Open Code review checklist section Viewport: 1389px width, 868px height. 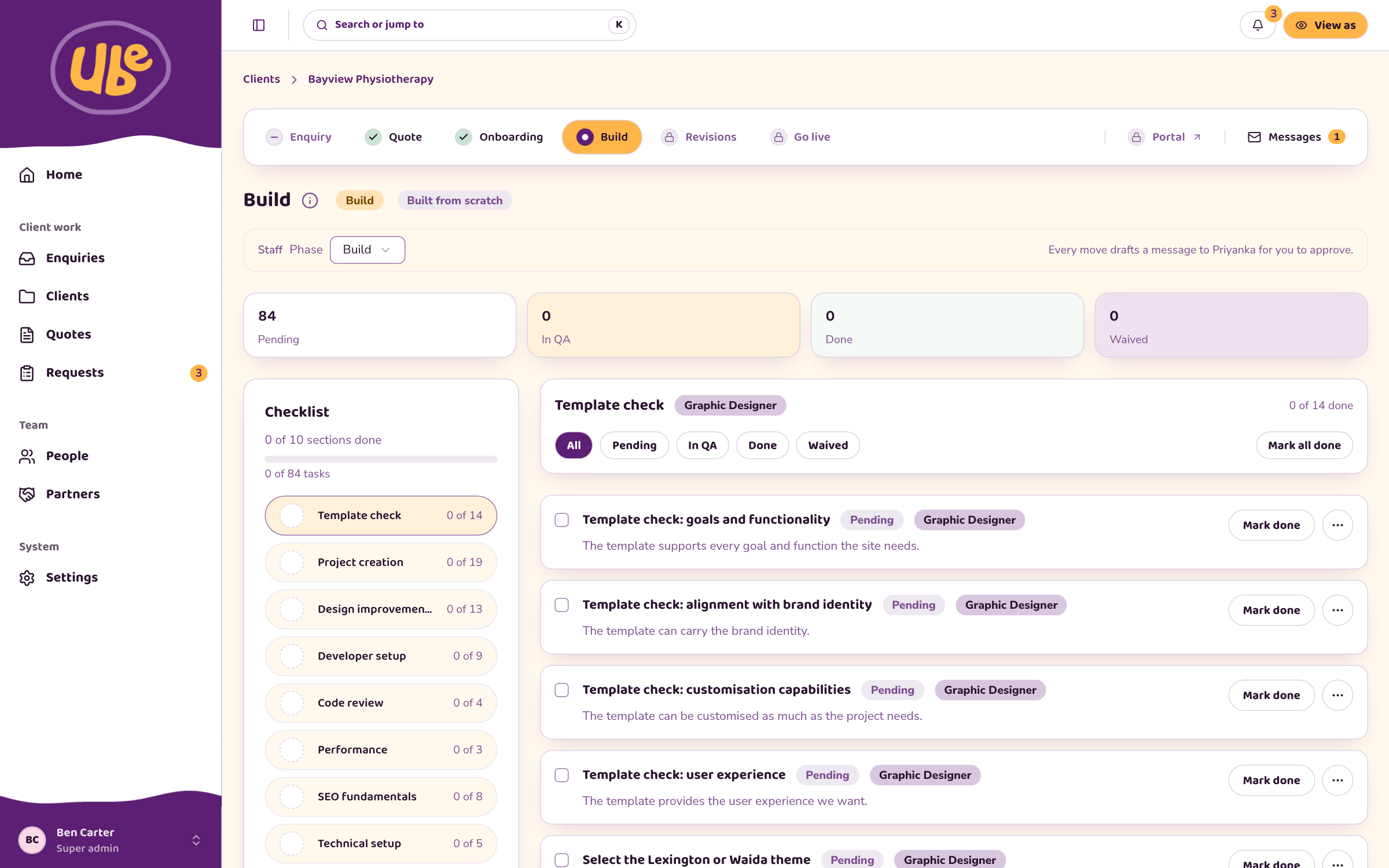pos(381,703)
